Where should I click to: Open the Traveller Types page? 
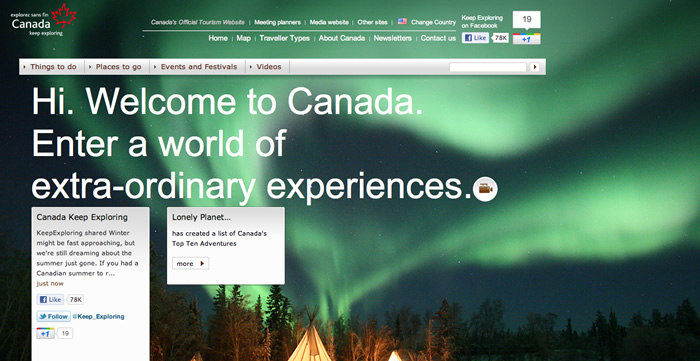(284, 38)
